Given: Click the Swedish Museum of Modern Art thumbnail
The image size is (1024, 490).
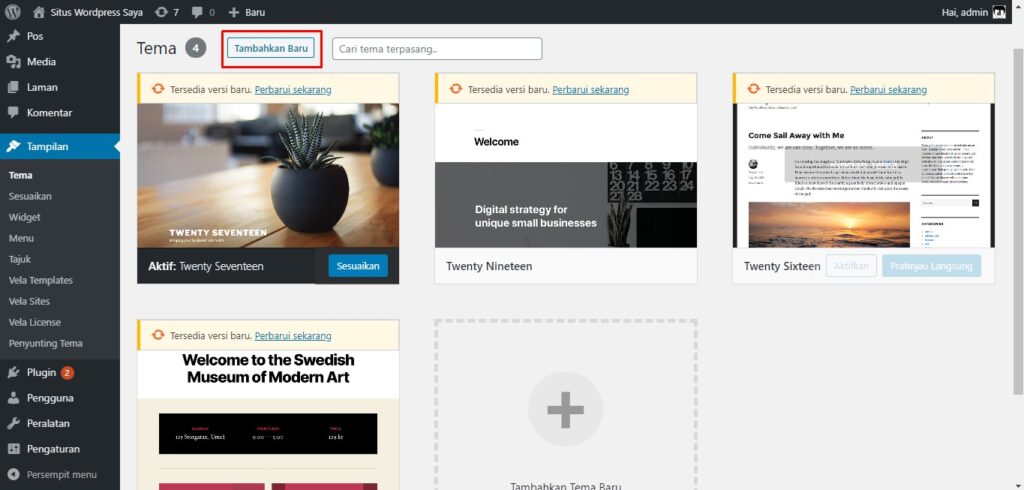Looking at the screenshot, I should coord(268,420).
